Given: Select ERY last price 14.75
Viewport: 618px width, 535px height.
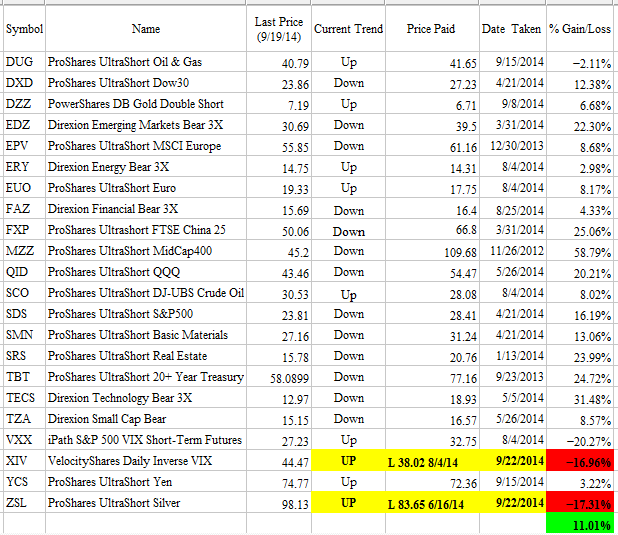Looking at the screenshot, I should point(279,167).
